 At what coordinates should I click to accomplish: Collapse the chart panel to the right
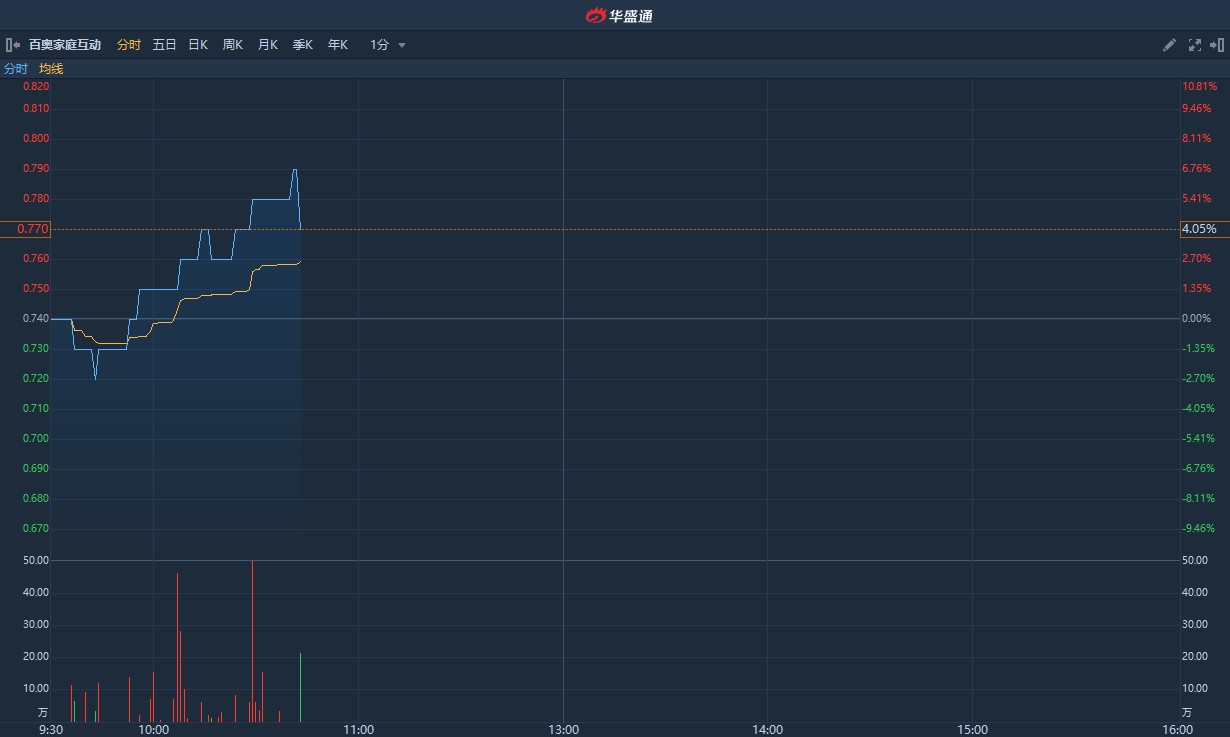1219,44
